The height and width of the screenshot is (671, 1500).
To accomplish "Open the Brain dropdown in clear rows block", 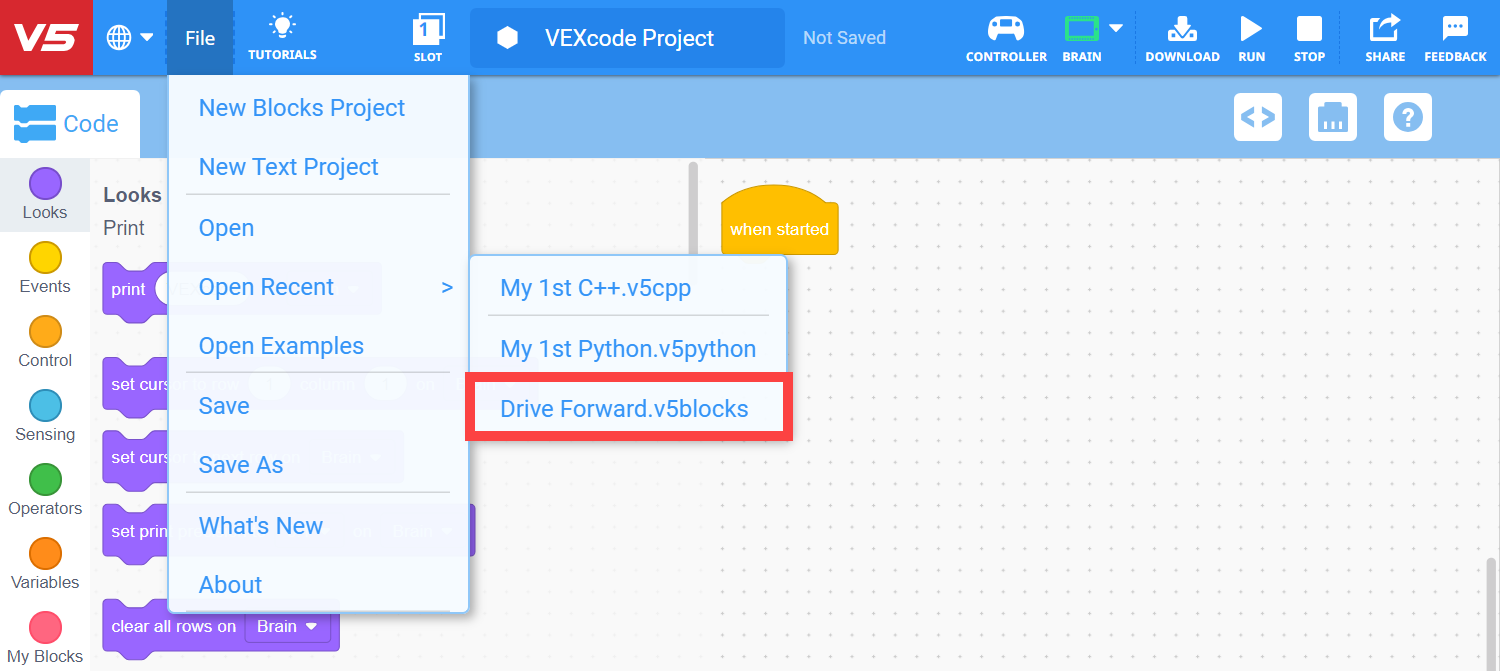I will 288,626.
